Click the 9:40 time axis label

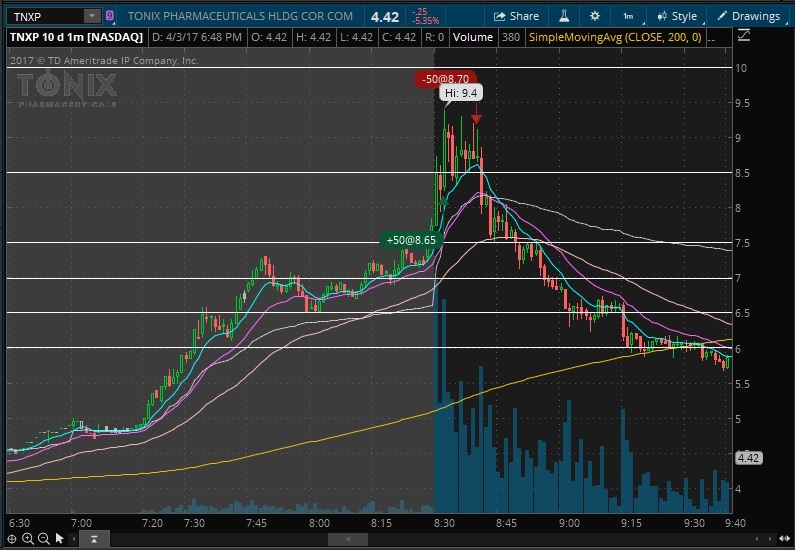click(x=735, y=523)
